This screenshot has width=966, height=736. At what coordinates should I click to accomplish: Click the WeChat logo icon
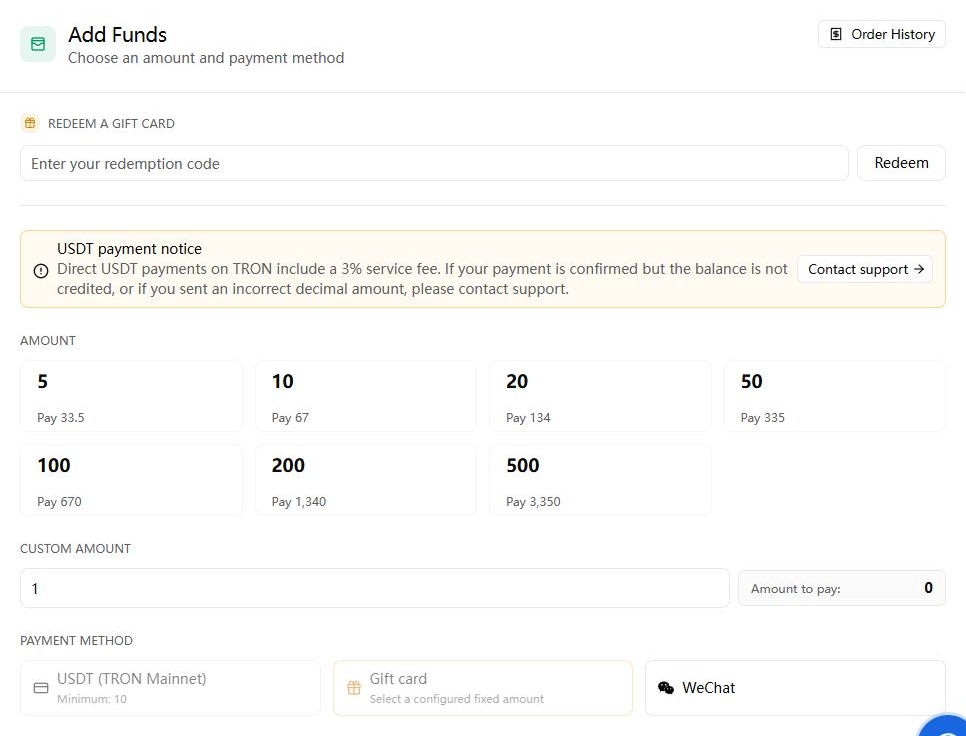666,688
